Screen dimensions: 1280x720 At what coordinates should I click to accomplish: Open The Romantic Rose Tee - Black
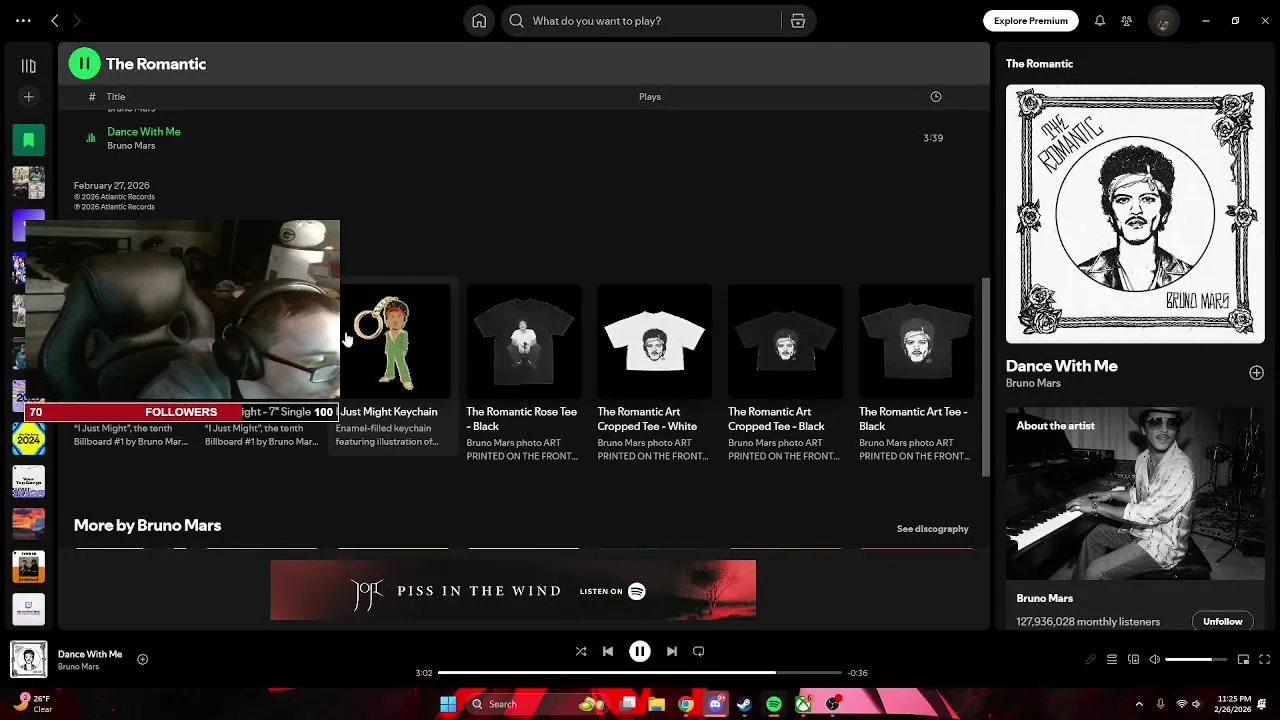[523, 372]
